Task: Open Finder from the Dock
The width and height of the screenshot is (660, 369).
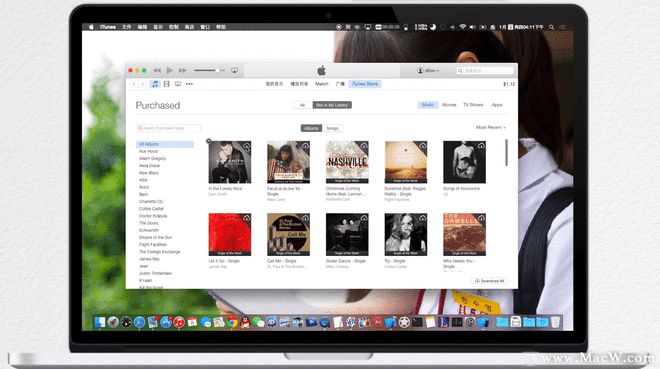Action: tap(100, 322)
